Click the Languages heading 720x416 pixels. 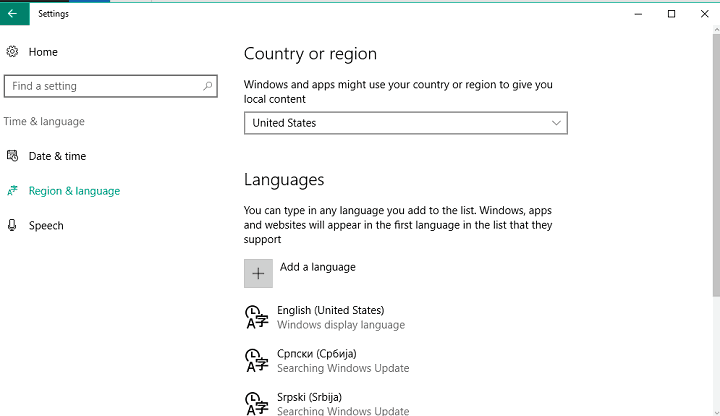284,180
